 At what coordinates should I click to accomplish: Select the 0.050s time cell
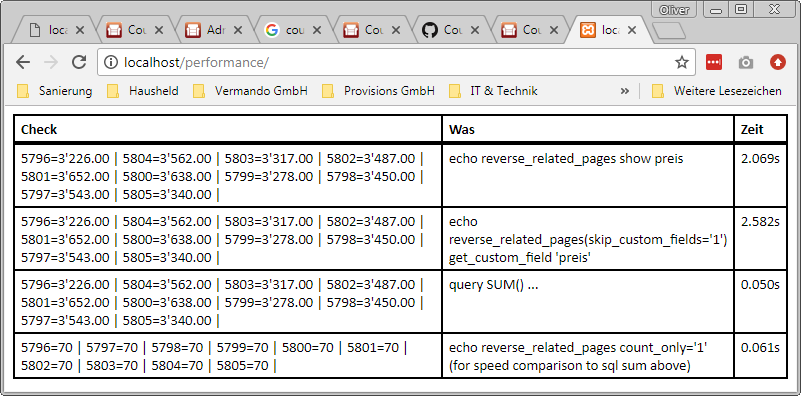(x=761, y=301)
